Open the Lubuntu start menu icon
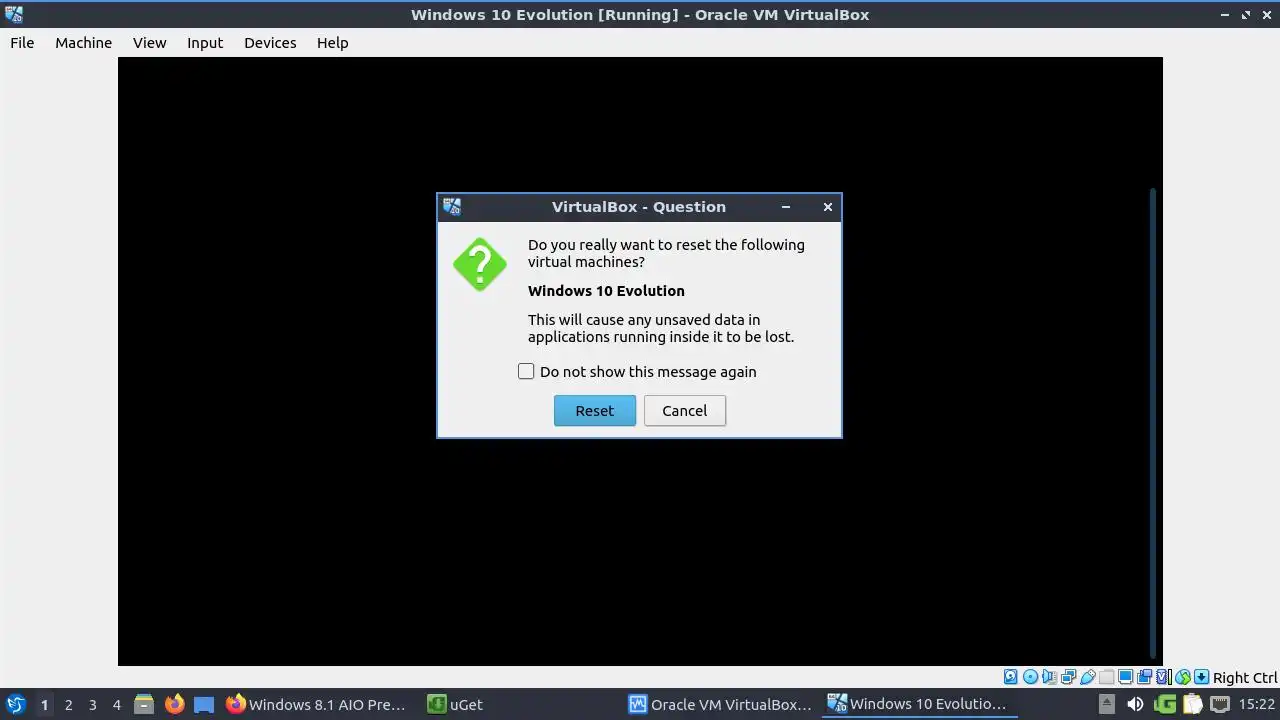1280x720 pixels. 15,704
